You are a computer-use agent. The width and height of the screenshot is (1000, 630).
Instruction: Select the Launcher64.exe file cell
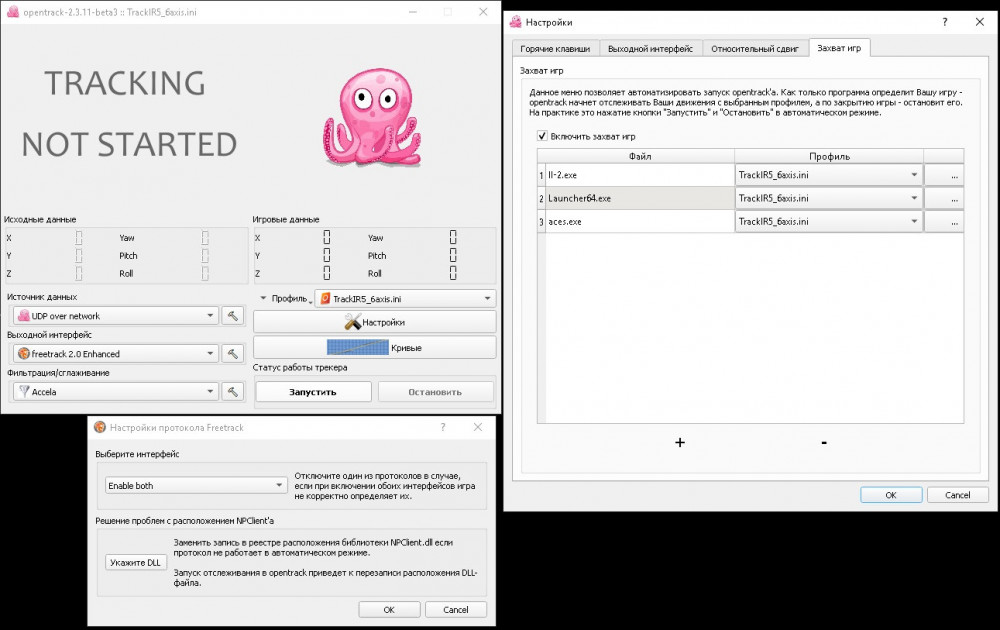(x=640, y=198)
